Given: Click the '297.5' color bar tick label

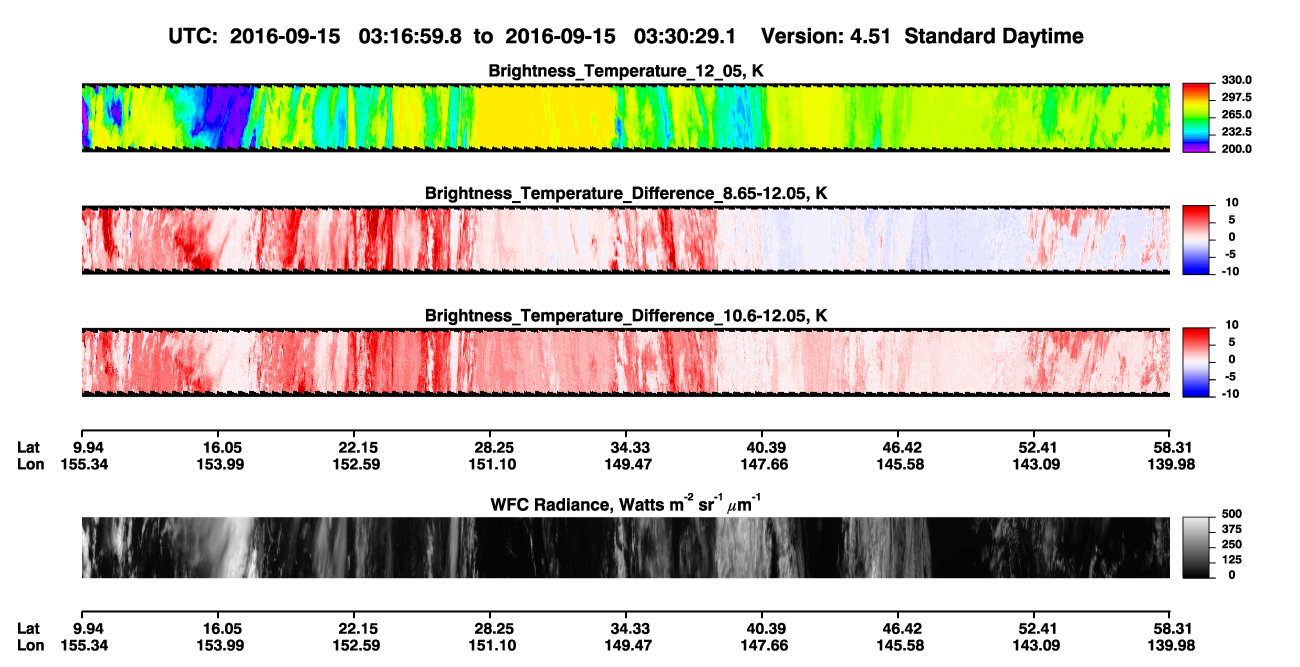Looking at the screenshot, I should (1236, 98).
